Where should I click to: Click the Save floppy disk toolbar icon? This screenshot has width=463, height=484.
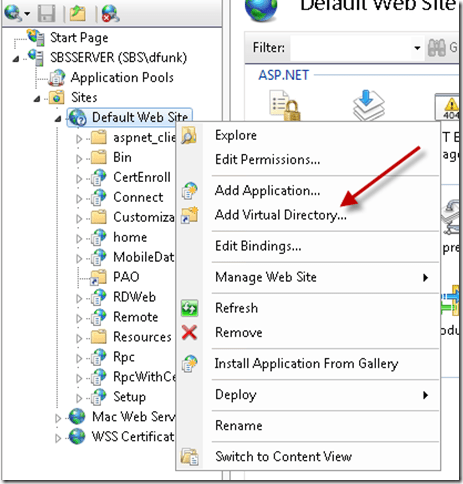[46, 14]
